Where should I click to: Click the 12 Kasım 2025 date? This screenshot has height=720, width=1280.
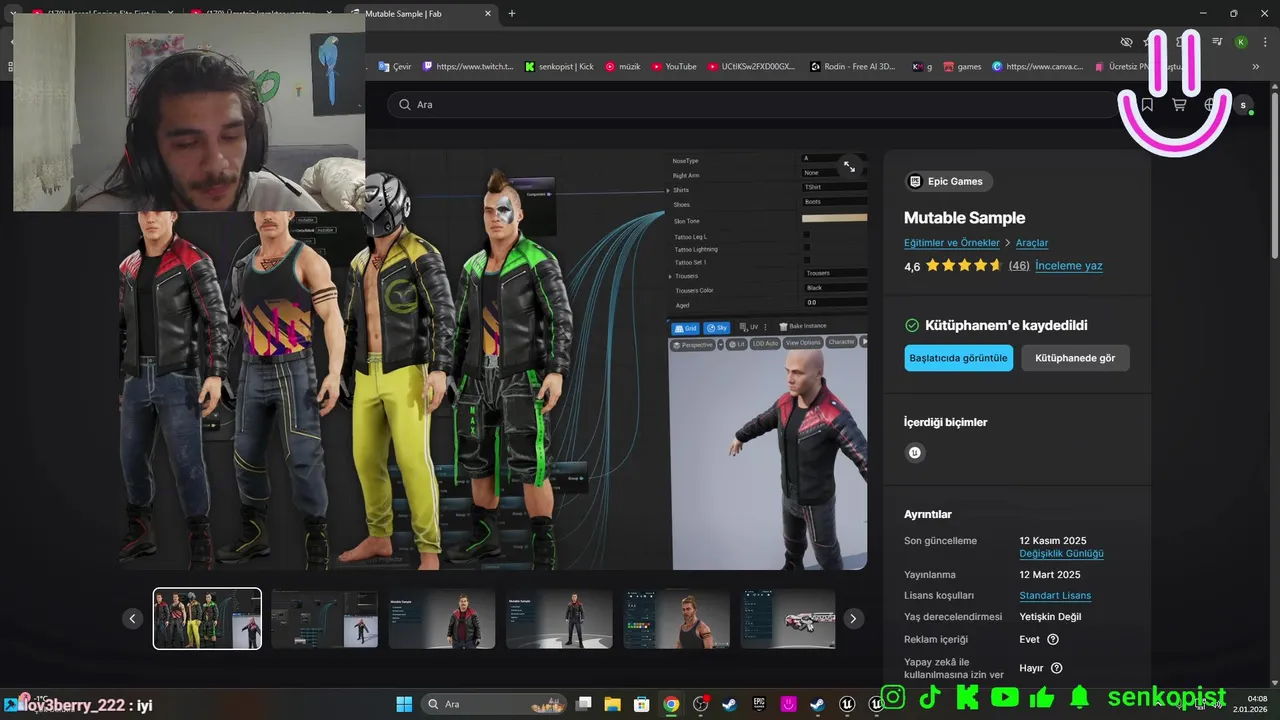pyautogui.click(x=1053, y=541)
